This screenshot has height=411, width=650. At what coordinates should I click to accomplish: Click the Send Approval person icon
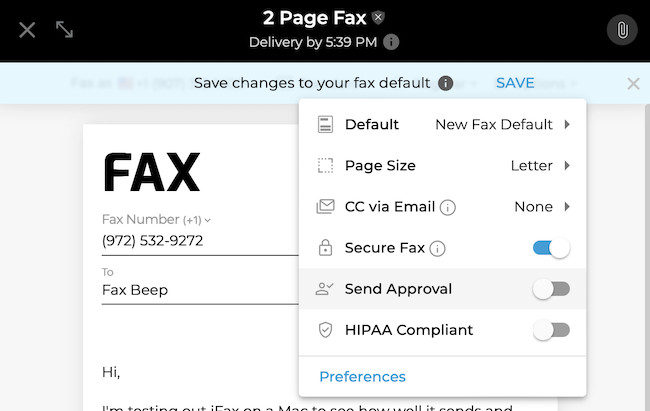click(x=324, y=289)
